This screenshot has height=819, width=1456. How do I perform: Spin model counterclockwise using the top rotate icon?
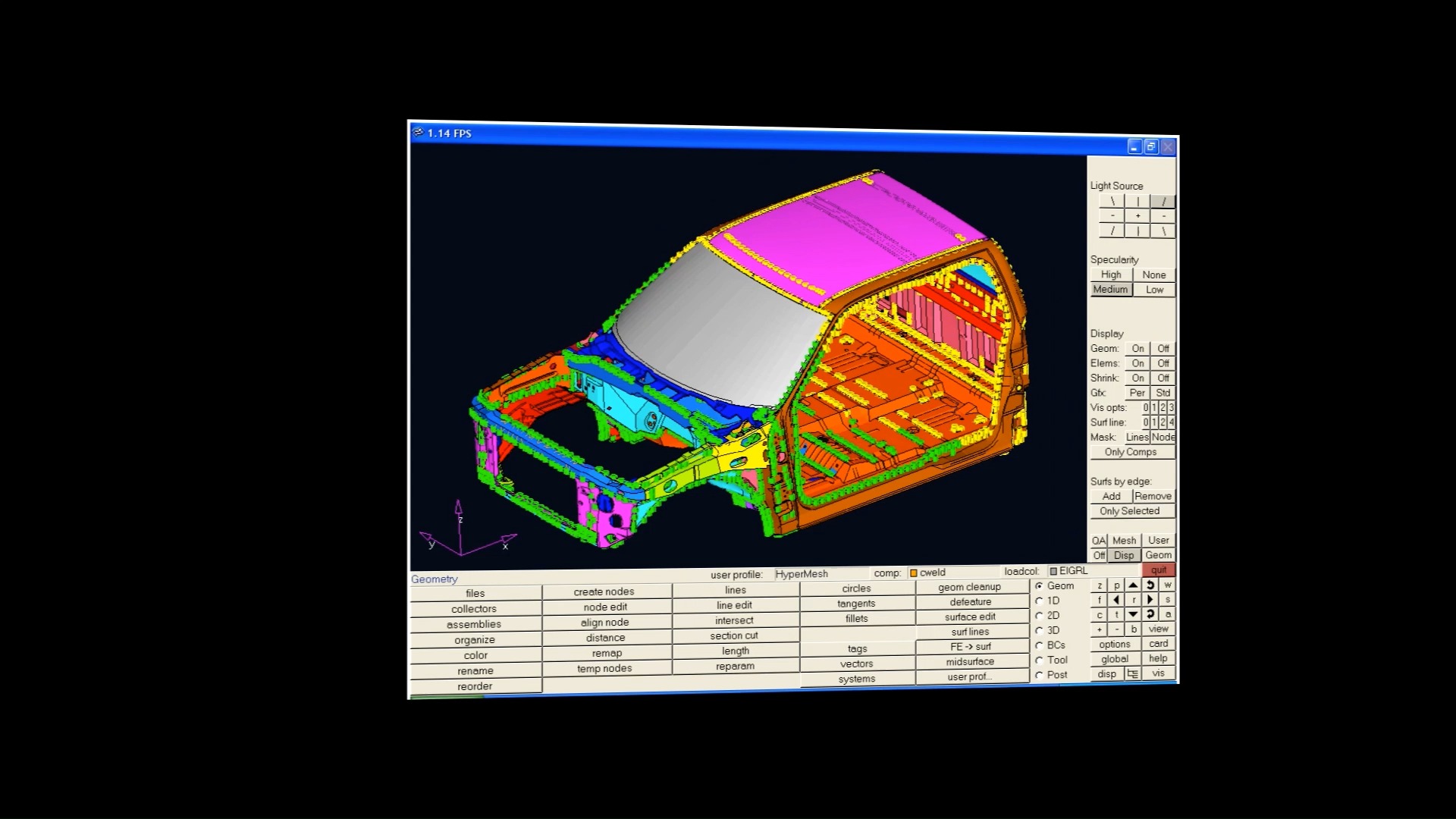[1150, 585]
